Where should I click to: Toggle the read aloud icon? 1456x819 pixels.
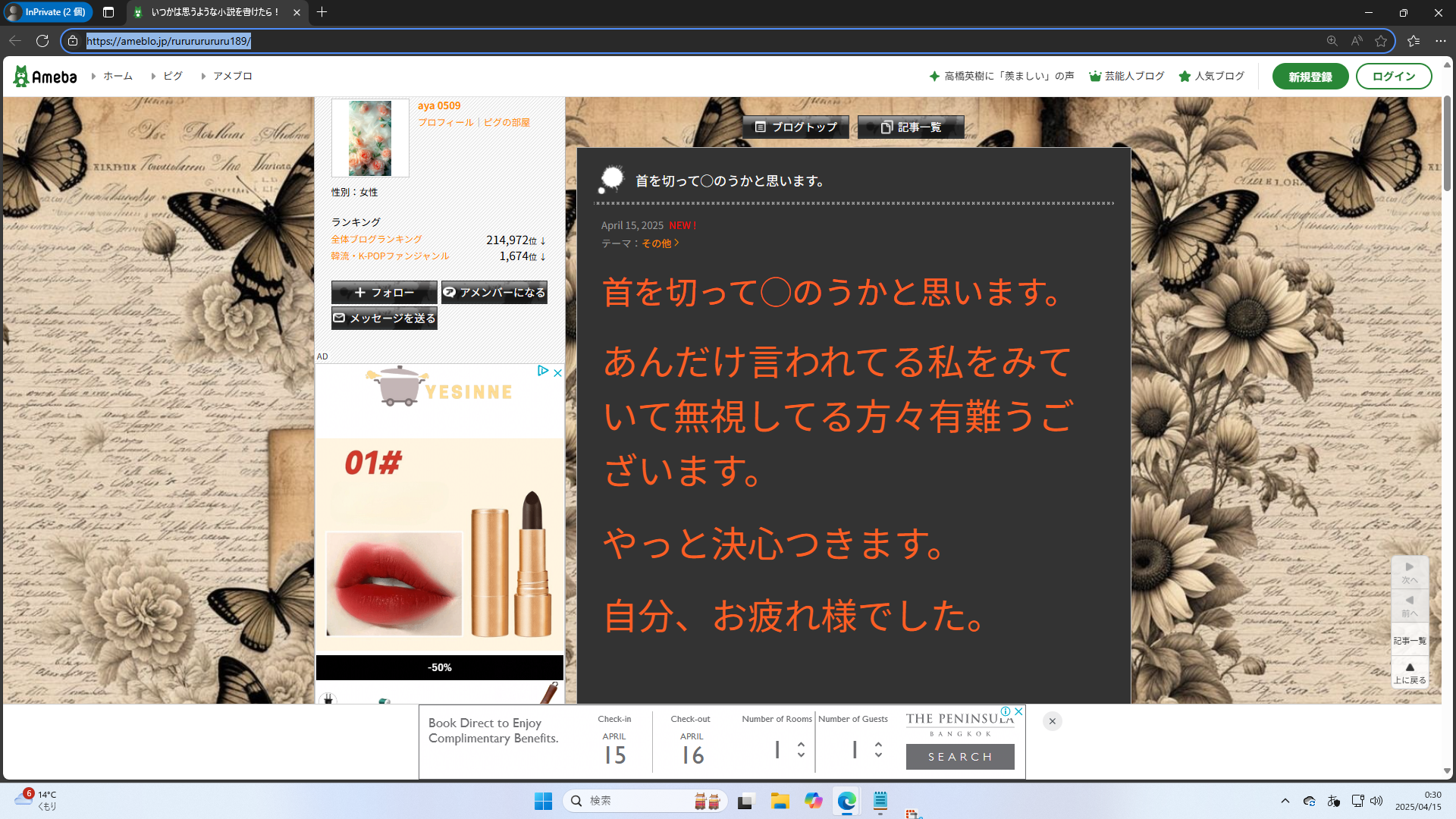pos(1357,41)
